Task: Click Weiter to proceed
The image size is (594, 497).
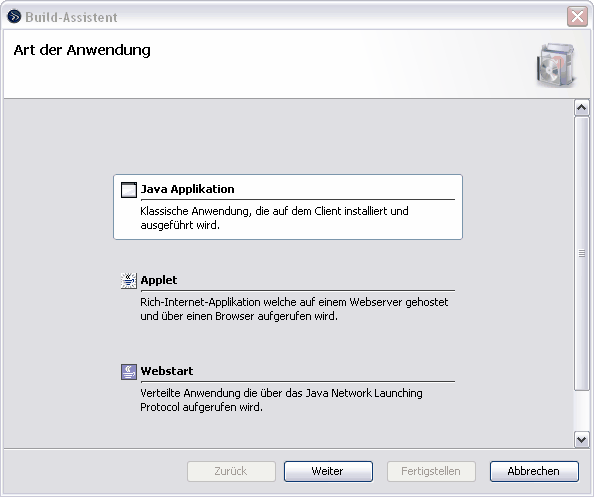Action: pos(328,471)
